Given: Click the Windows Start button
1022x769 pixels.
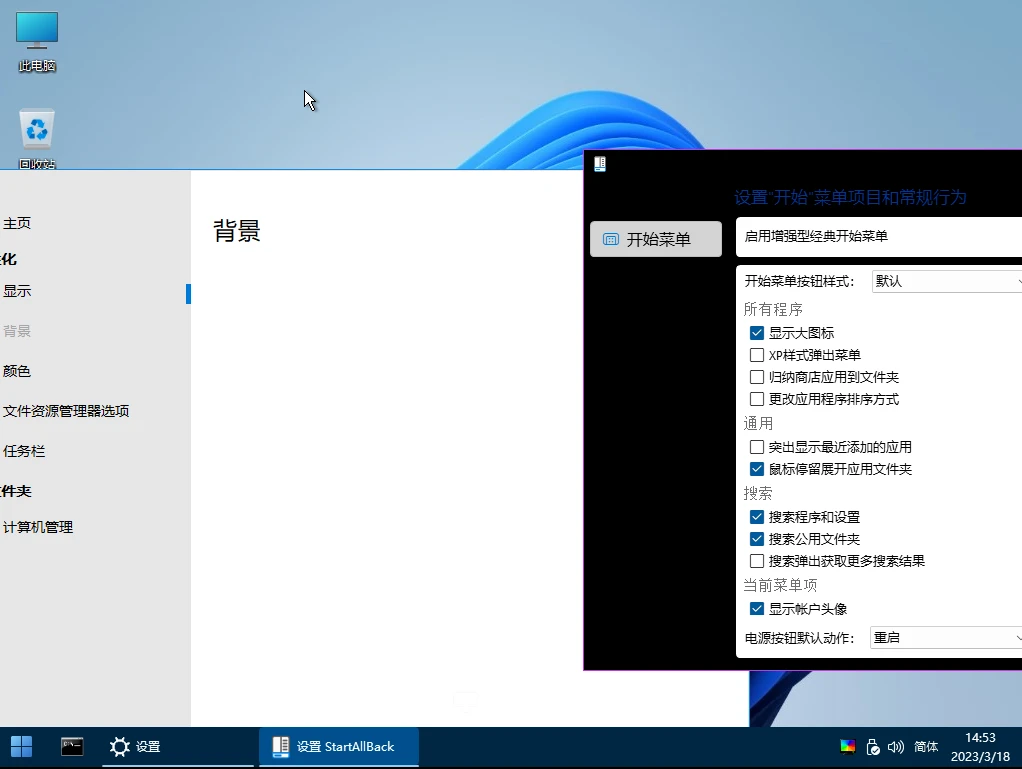Looking at the screenshot, I should tap(22, 747).
